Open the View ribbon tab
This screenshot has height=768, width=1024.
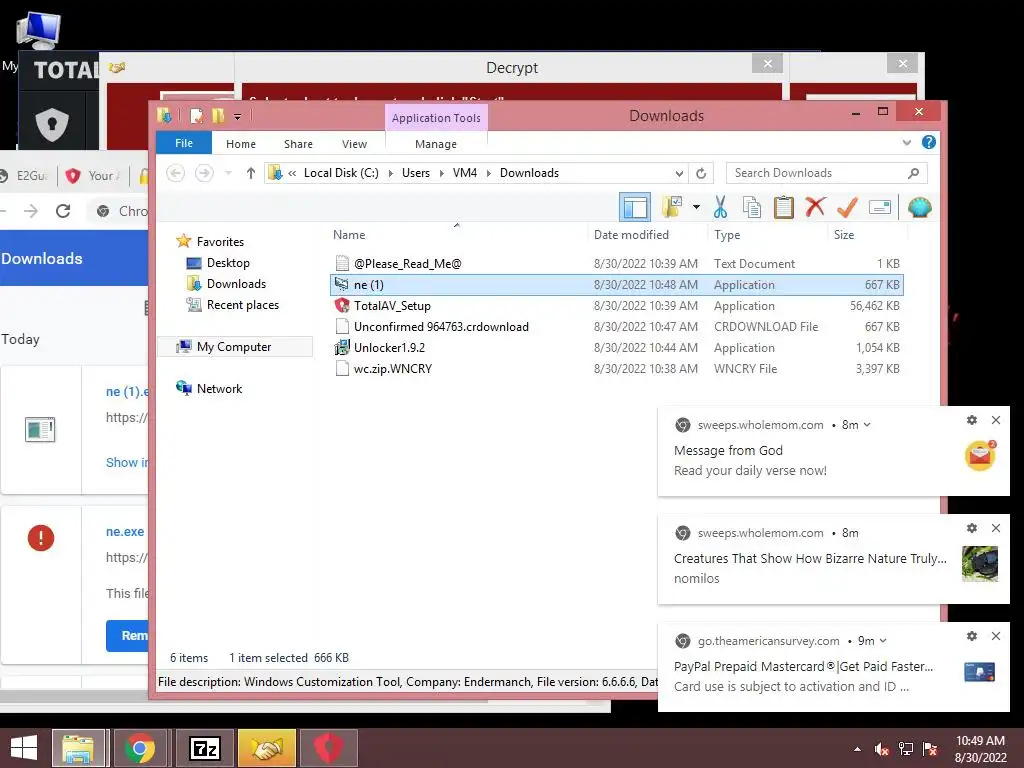(x=354, y=144)
